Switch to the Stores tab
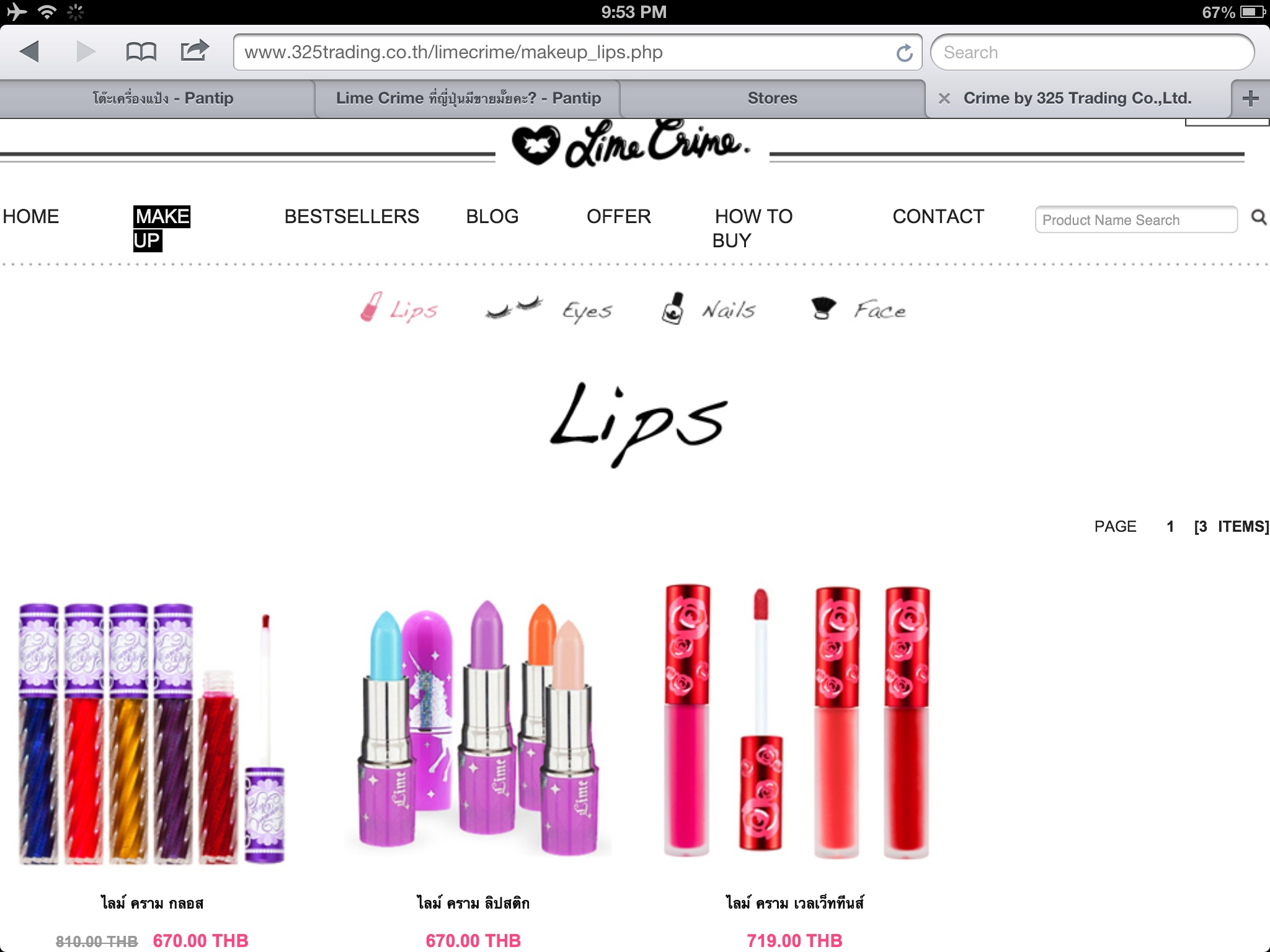This screenshot has width=1270, height=952. (772, 98)
